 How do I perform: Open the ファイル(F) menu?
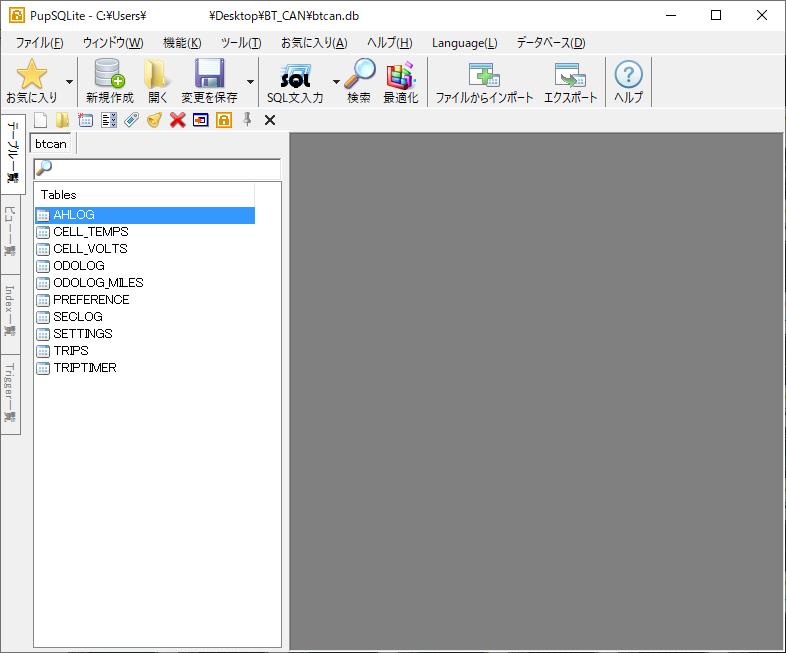(39, 43)
